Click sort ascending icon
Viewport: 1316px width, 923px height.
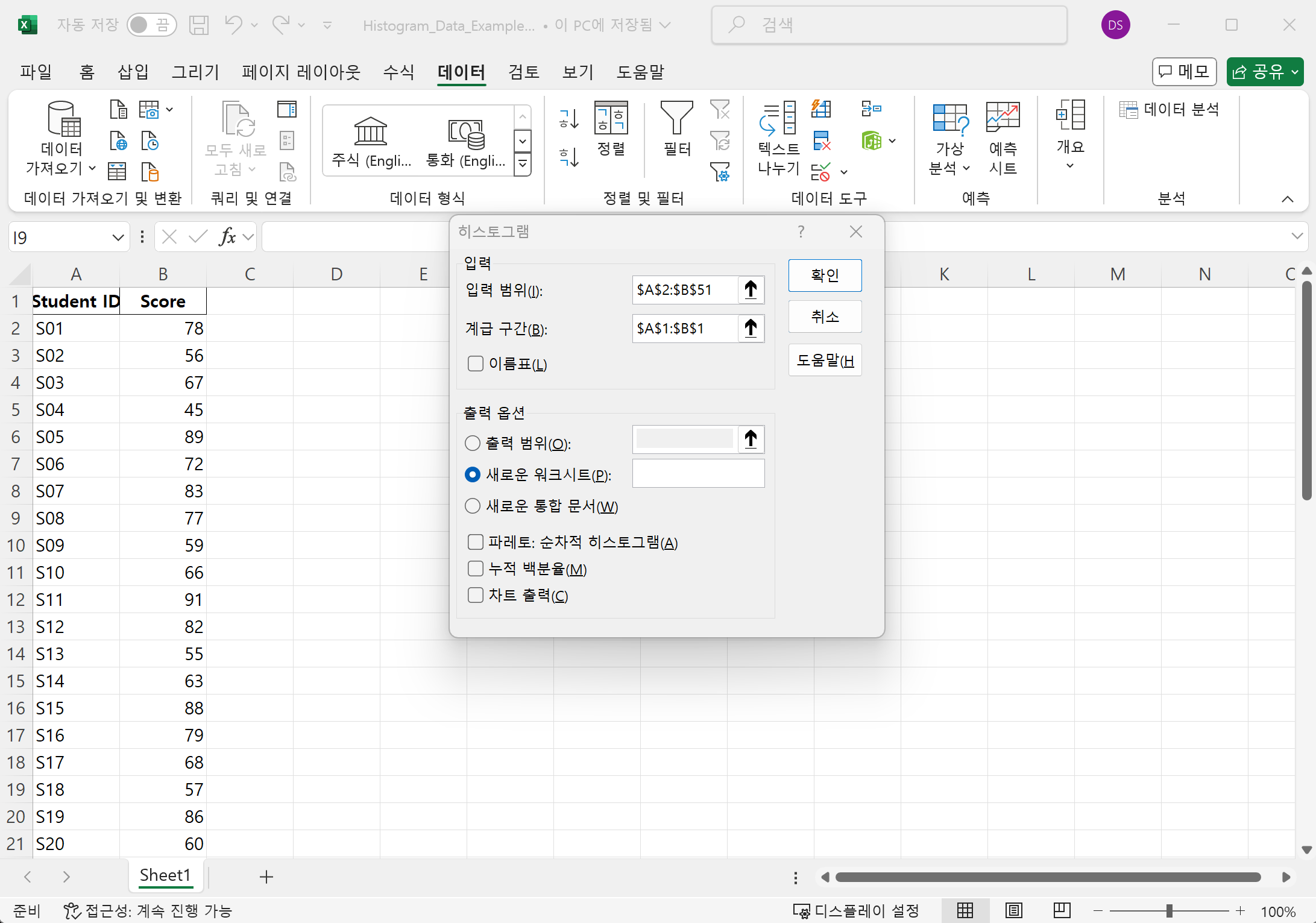pyautogui.click(x=569, y=119)
